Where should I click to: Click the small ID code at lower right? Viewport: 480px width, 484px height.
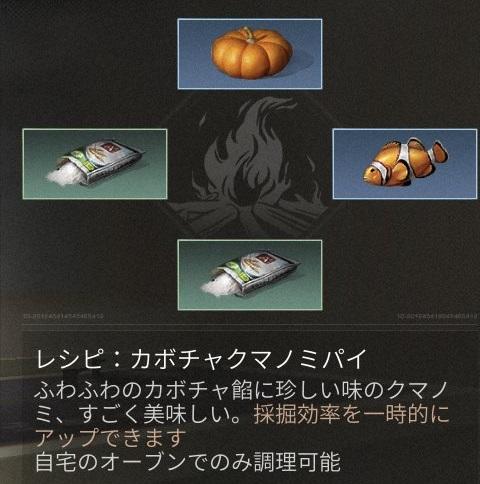[x=437, y=316]
